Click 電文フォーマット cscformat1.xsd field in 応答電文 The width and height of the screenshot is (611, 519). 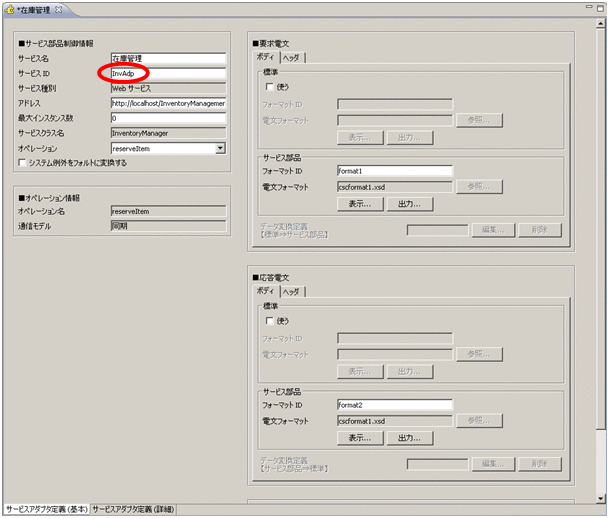pyautogui.click(x=395, y=421)
